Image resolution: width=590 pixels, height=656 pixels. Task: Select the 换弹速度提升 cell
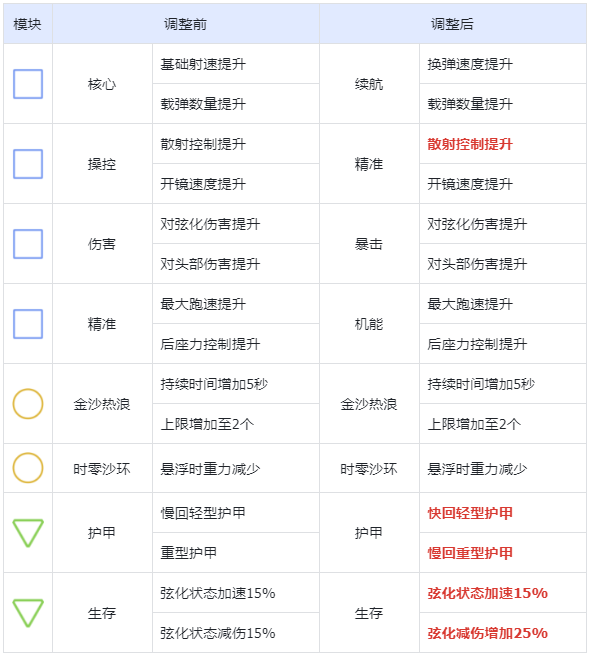click(503, 64)
